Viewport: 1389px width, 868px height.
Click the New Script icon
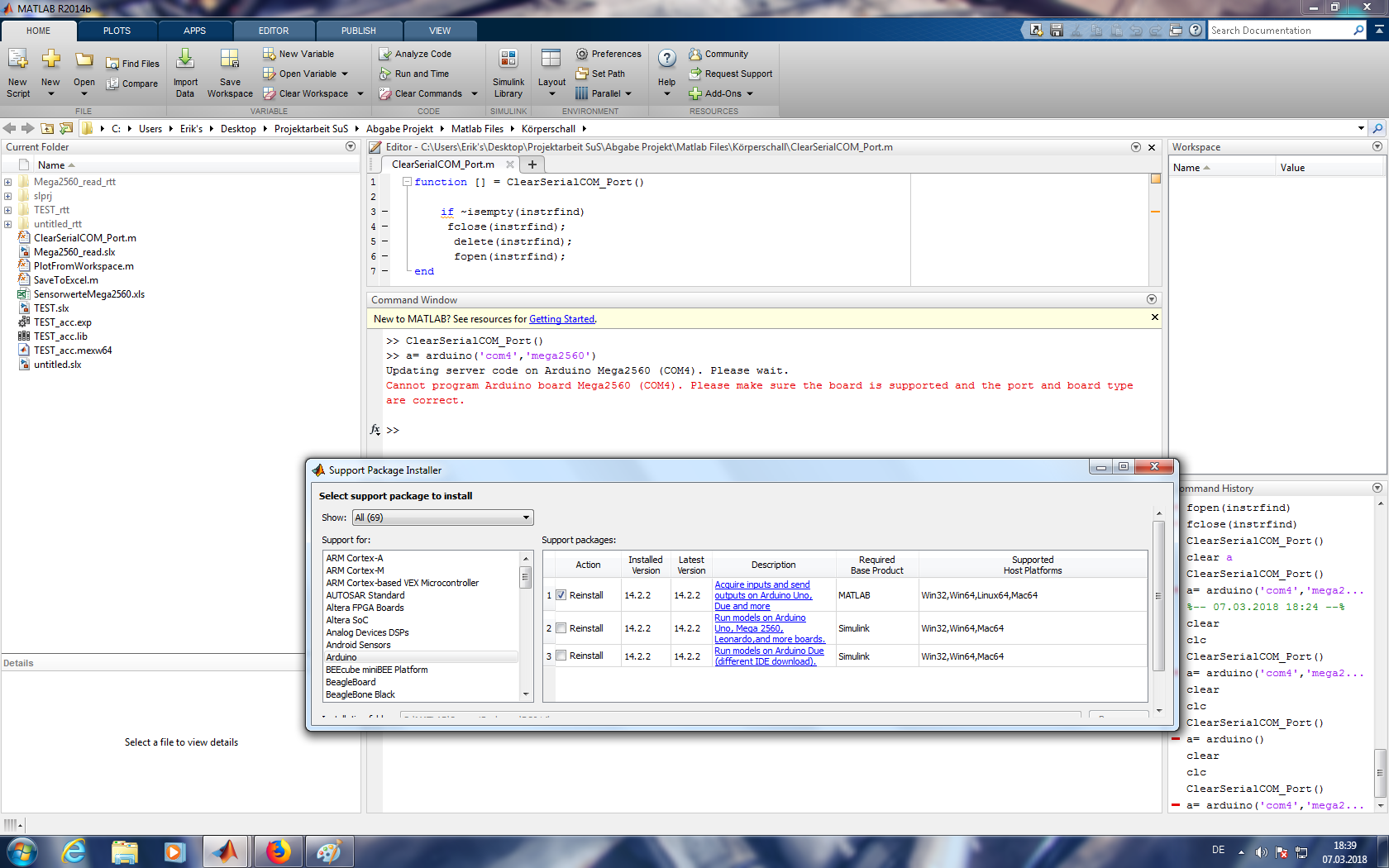(x=17, y=60)
